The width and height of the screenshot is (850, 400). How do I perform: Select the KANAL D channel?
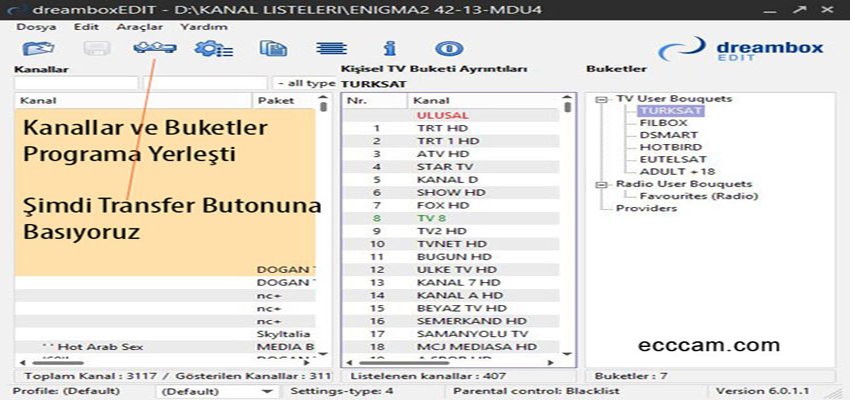coord(450,179)
